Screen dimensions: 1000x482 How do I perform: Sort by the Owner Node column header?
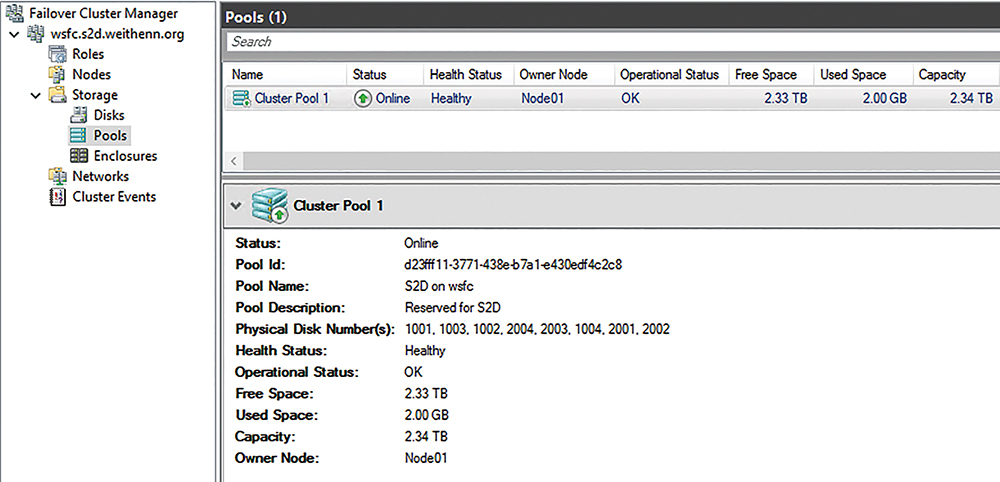click(562, 75)
